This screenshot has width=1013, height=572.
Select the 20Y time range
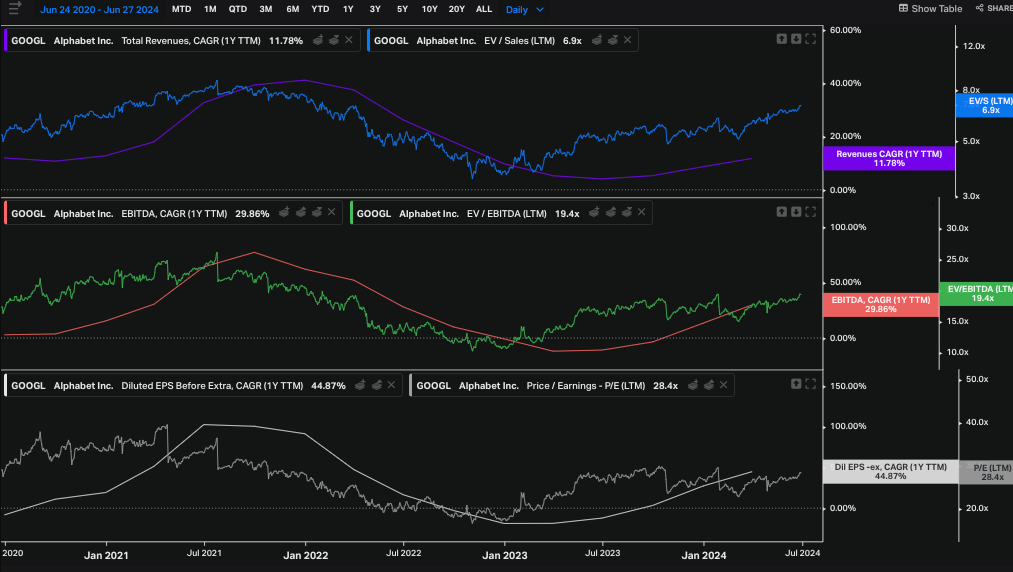(x=457, y=9)
